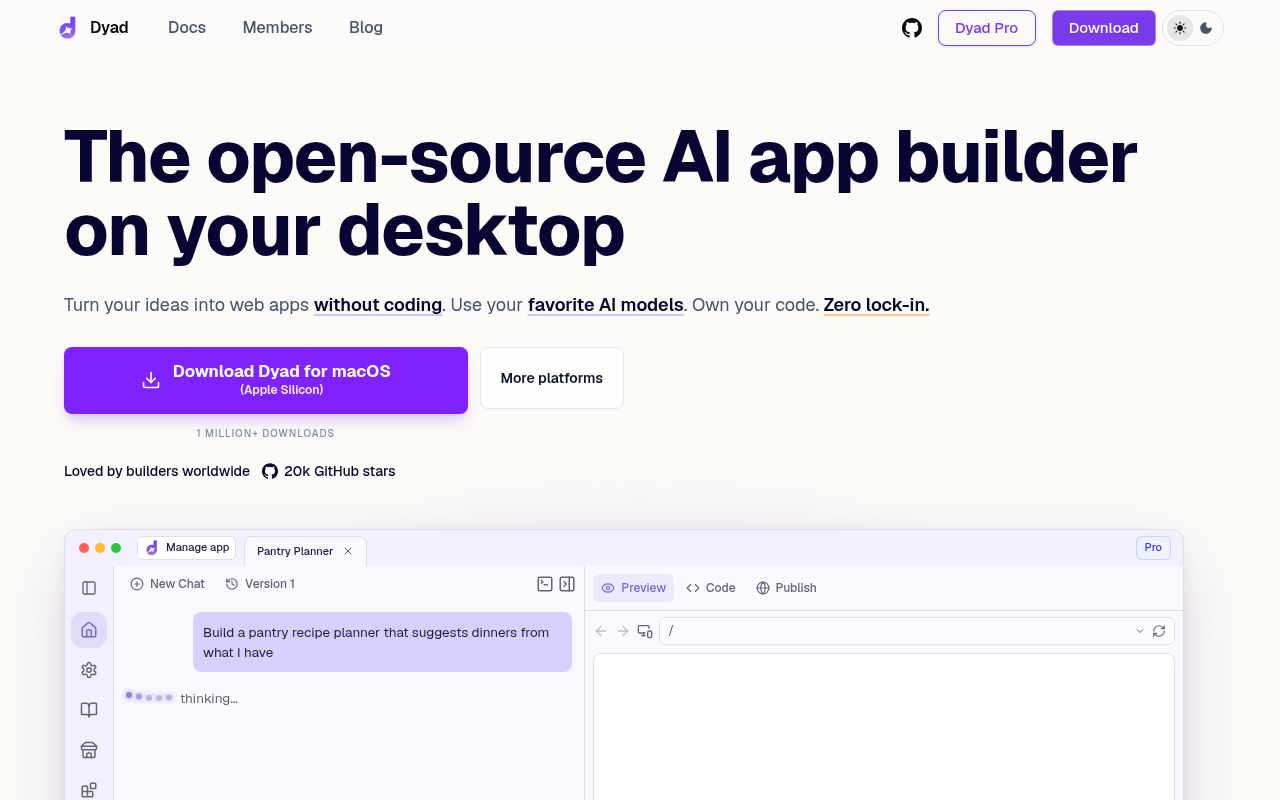Screen dimensions: 1280x800
Task: Click the Dyad logo in the navbar
Action: click(x=93, y=28)
